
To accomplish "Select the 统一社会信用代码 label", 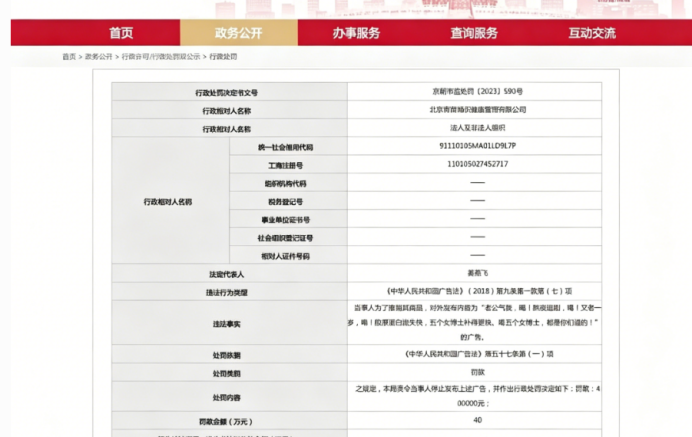I will [286, 147].
